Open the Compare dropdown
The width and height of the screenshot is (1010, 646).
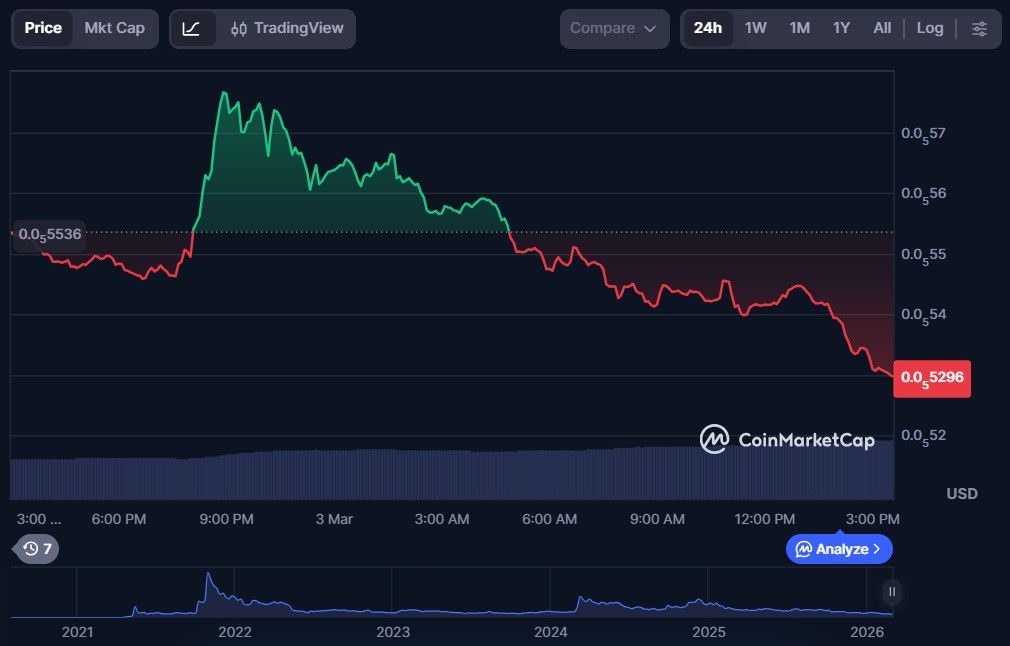click(x=614, y=28)
